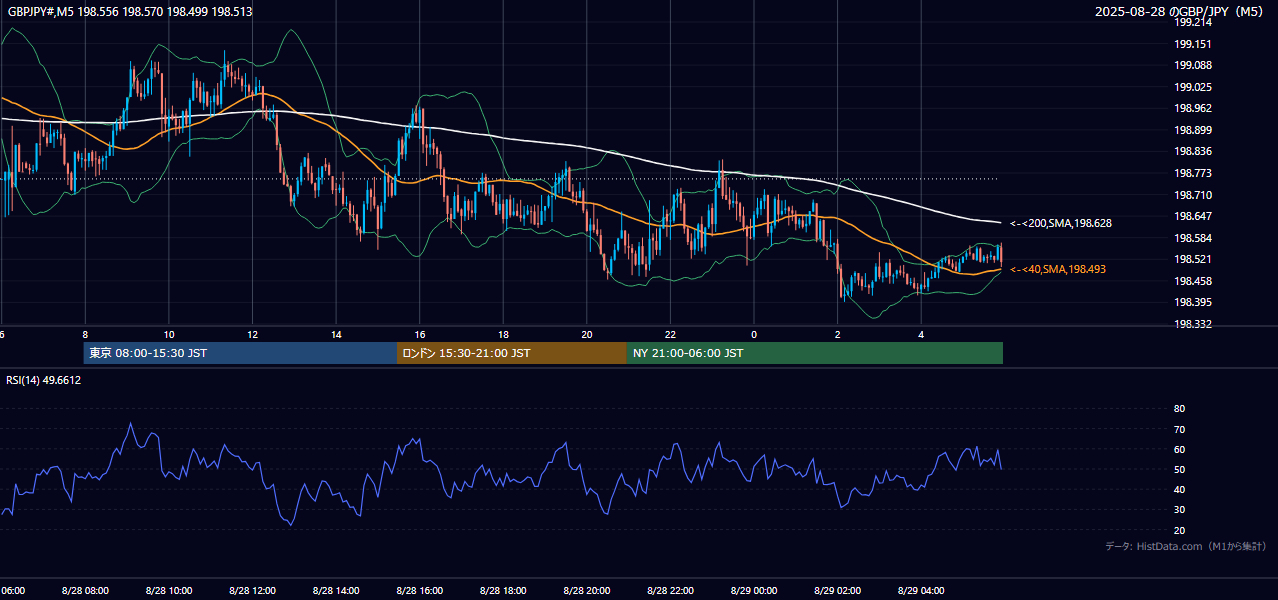Click hour tick 20 under price chart

pos(587,334)
